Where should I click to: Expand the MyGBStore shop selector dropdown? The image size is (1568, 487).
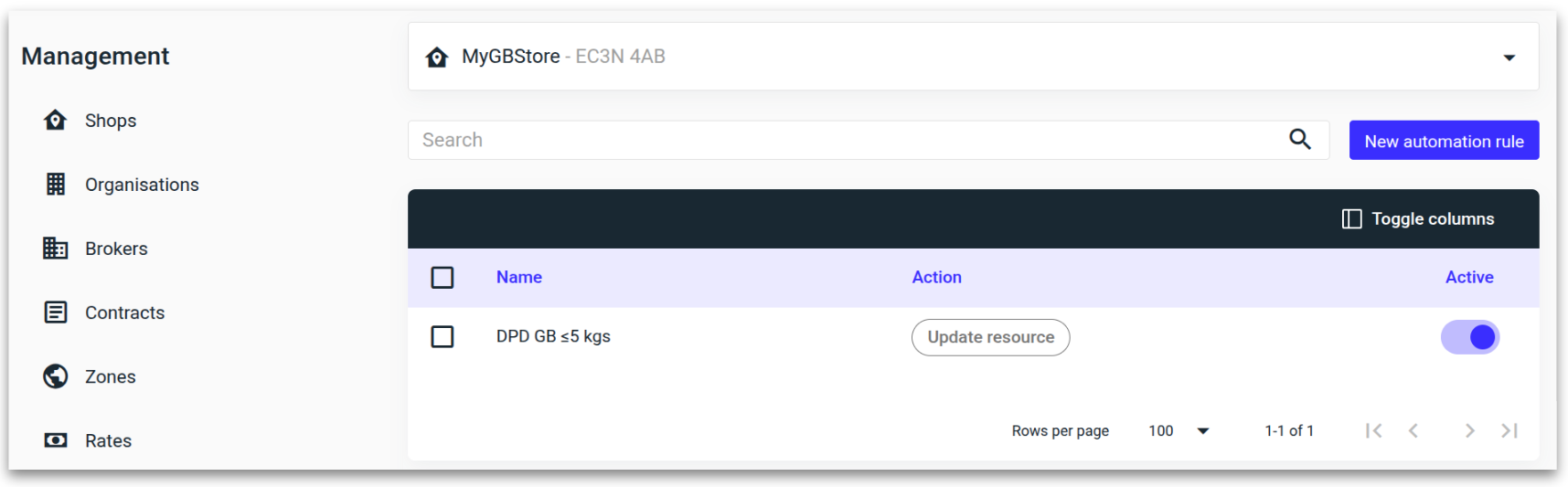1509,58
